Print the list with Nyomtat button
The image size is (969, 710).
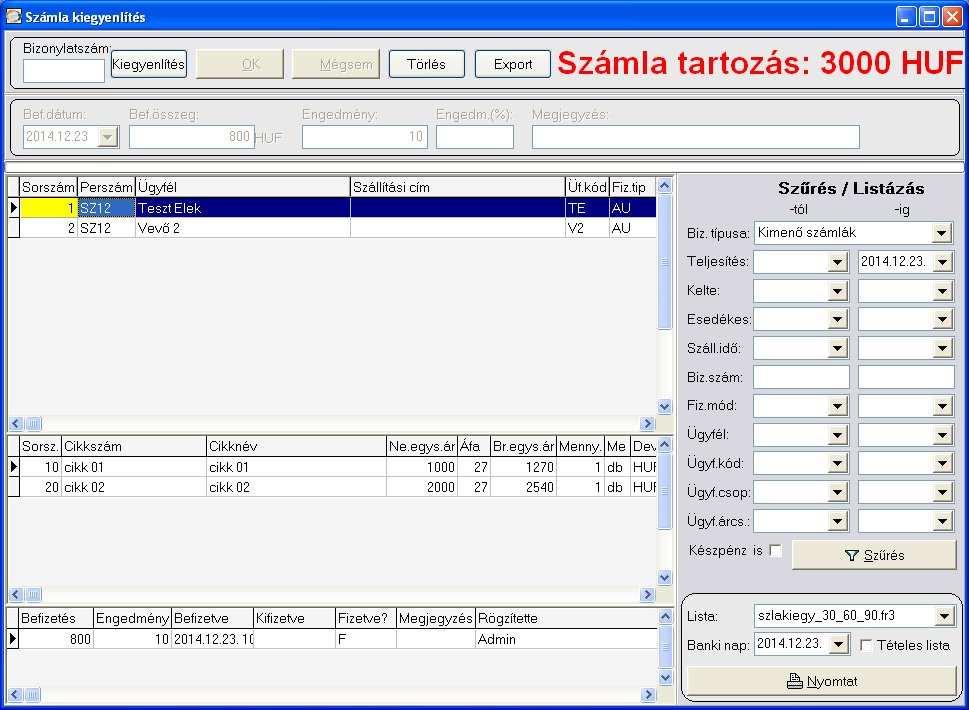tap(822, 681)
